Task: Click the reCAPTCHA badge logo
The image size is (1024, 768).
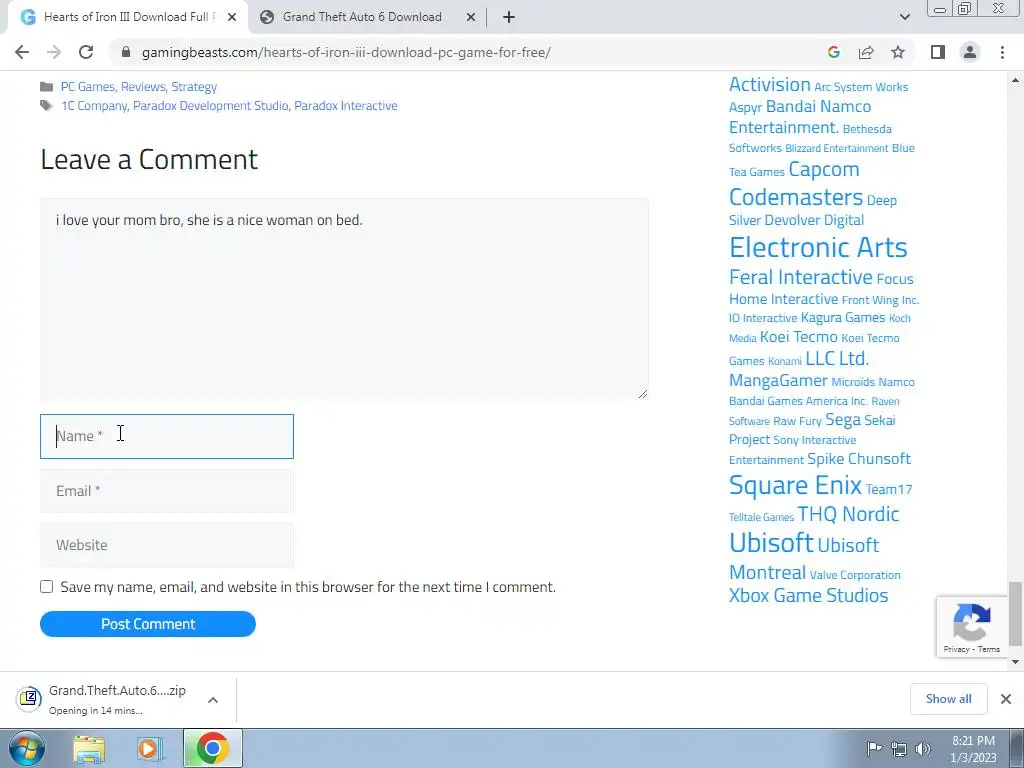Action: click(x=972, y=622)
